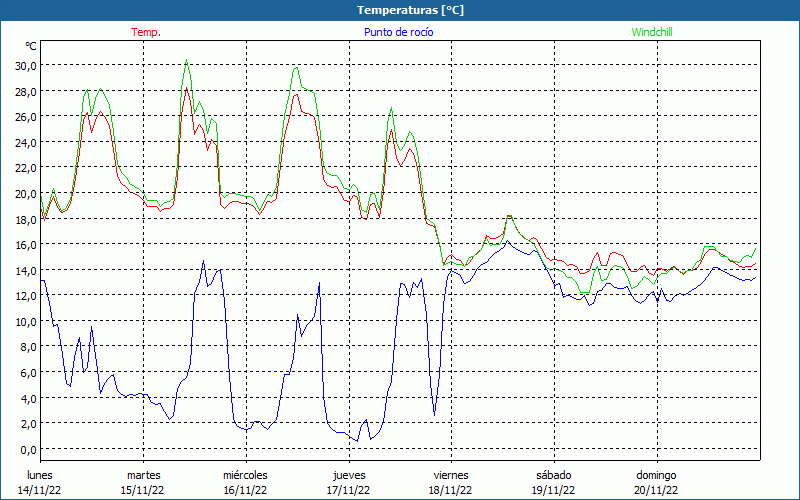The height and width of the screenshot is (500, 800).
Task: Click the 2,0 y-axis value
Action: pos(28,423)
